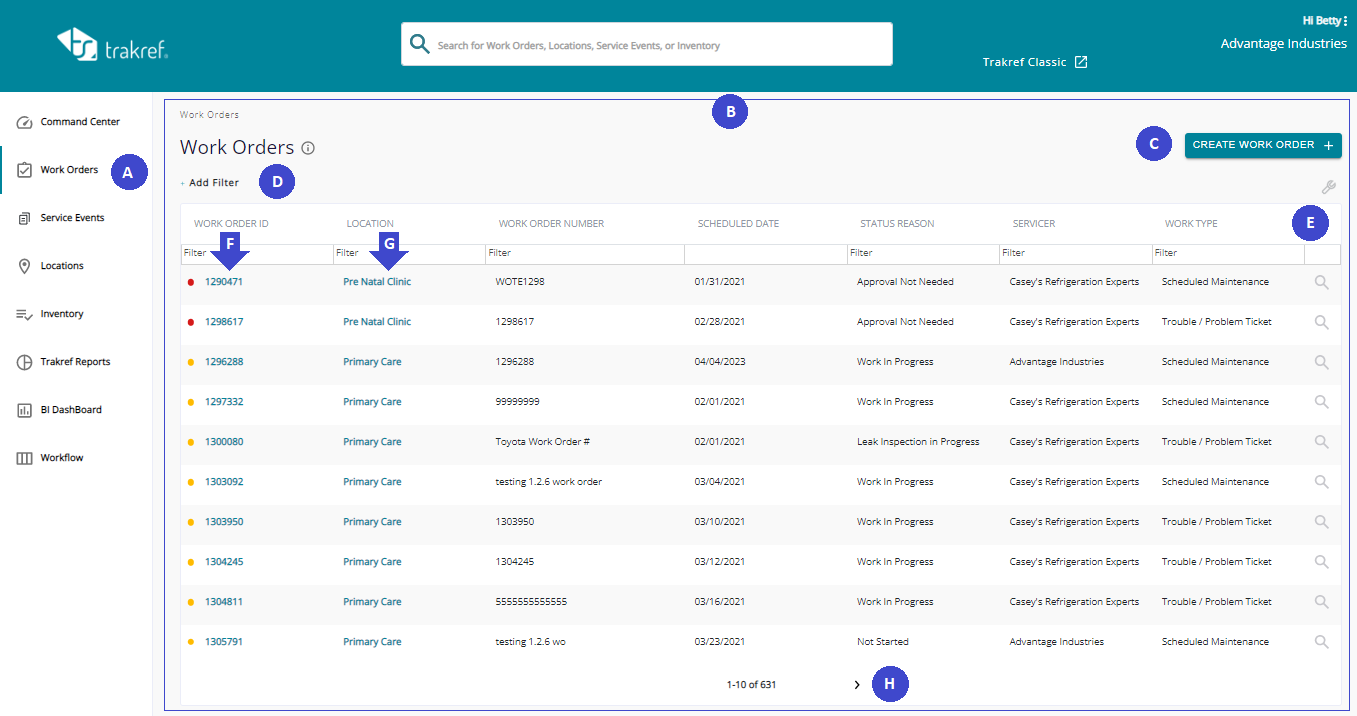Go to next page of work orders
Viewport: 1357px width, 716px height.
click(x=857, y=685)
